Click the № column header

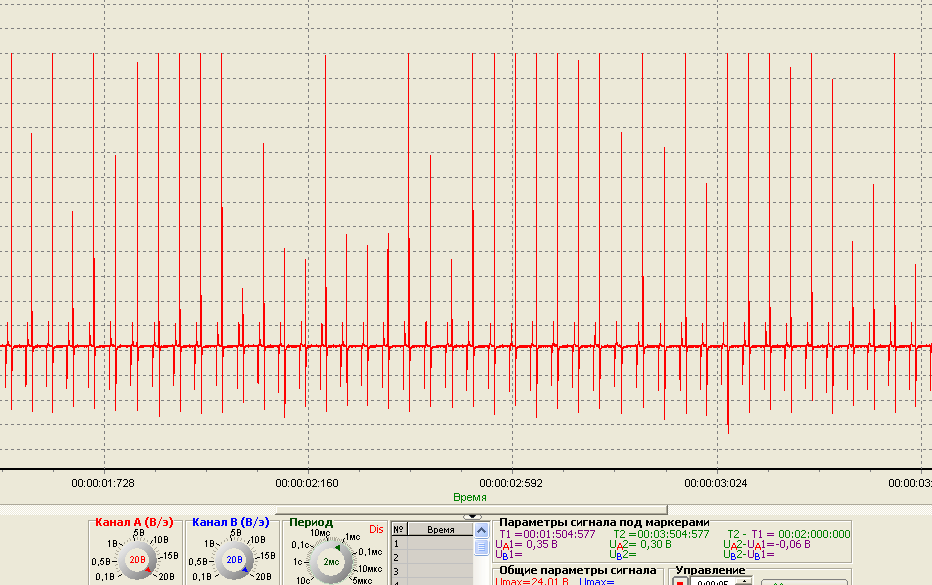[399, 530]
